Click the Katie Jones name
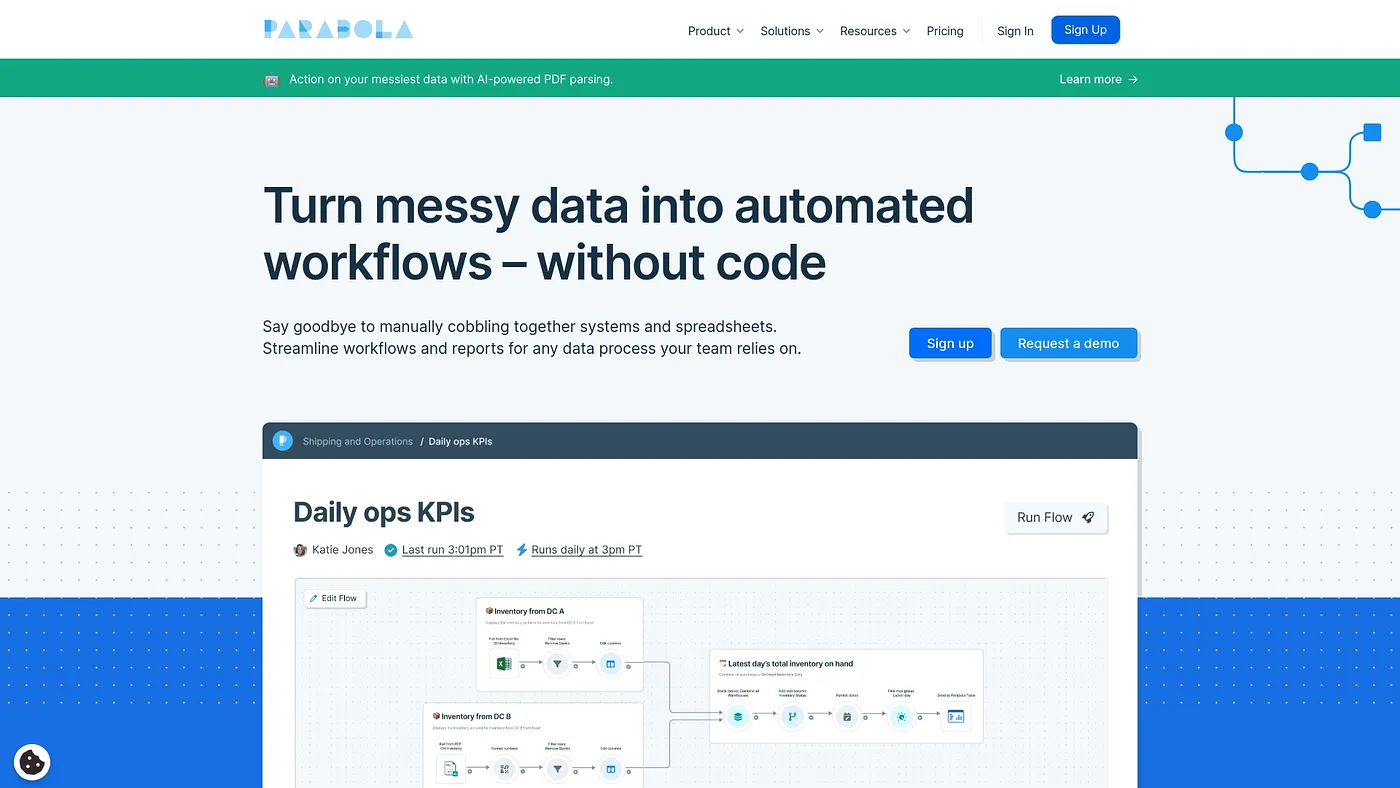1400x788 pixels. [342, 550]
